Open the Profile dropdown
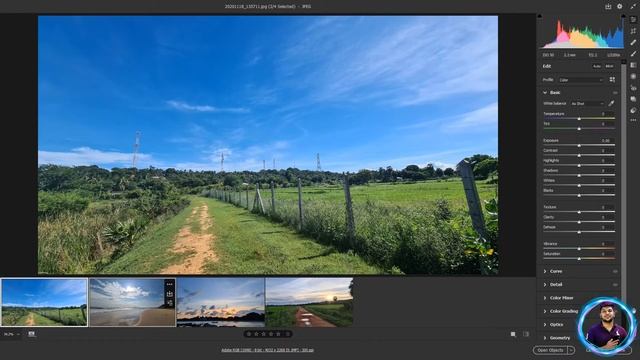 pos(580,80)
